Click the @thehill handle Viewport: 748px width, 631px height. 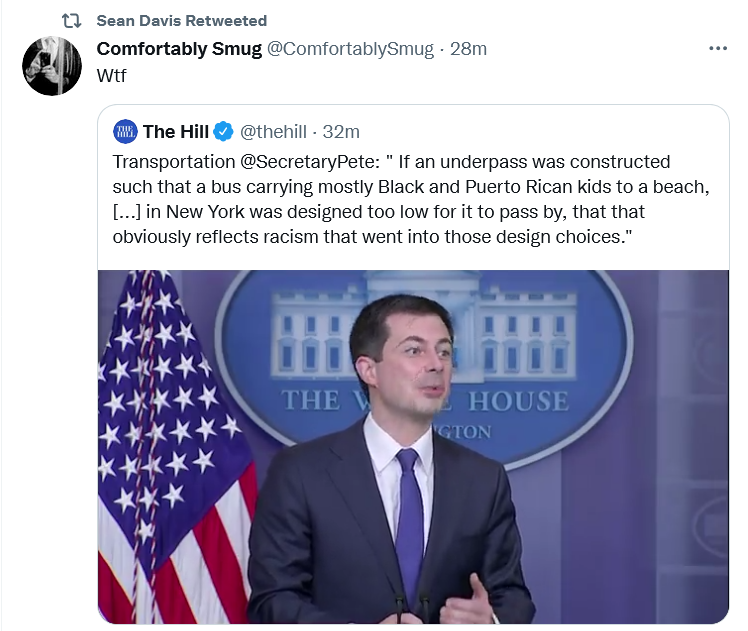(x=273, y=132)
